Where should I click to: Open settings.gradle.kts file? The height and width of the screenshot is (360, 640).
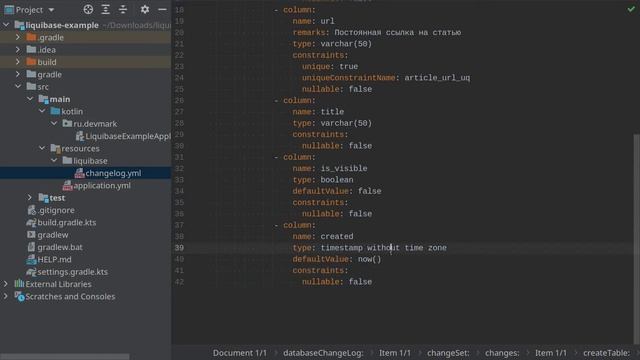73,271
